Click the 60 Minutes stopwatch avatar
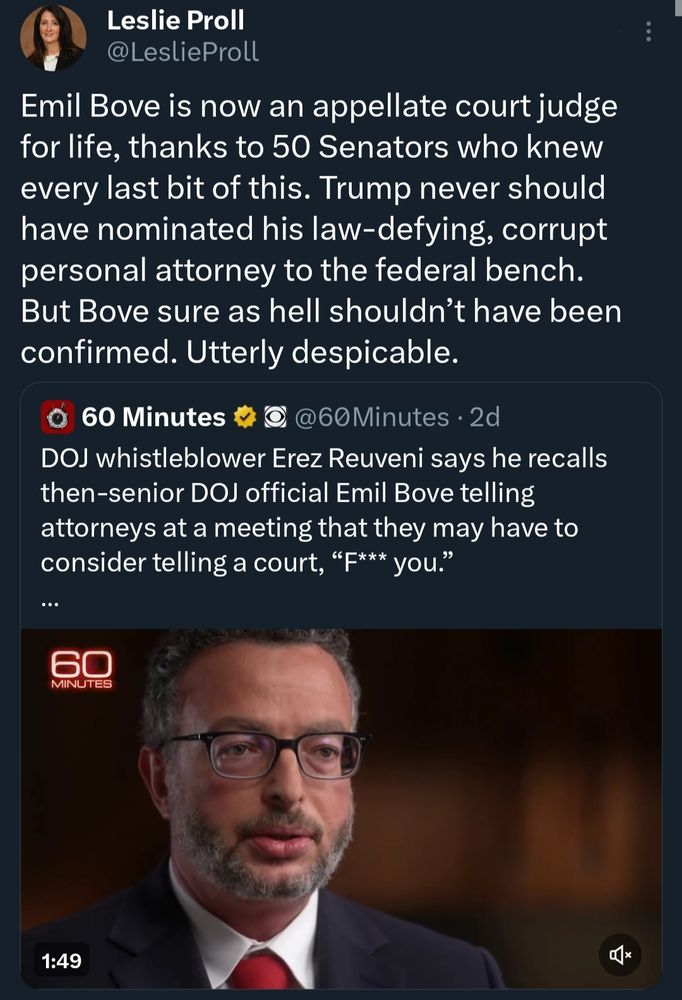Image resolution: width=682 pixels, height=1000 pixels. point(57,417)
